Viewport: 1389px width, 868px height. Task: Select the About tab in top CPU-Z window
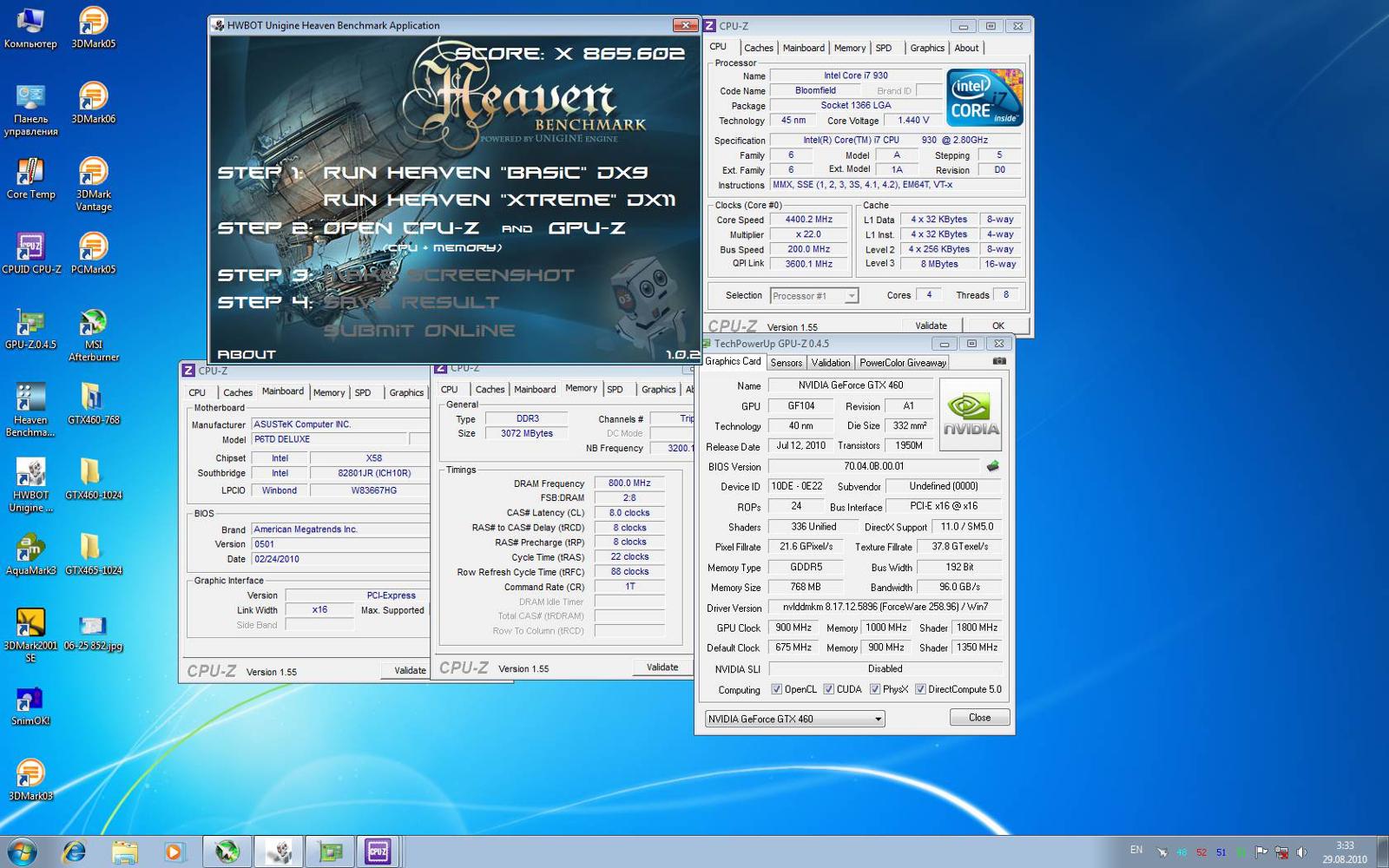(x=966, y=49)
